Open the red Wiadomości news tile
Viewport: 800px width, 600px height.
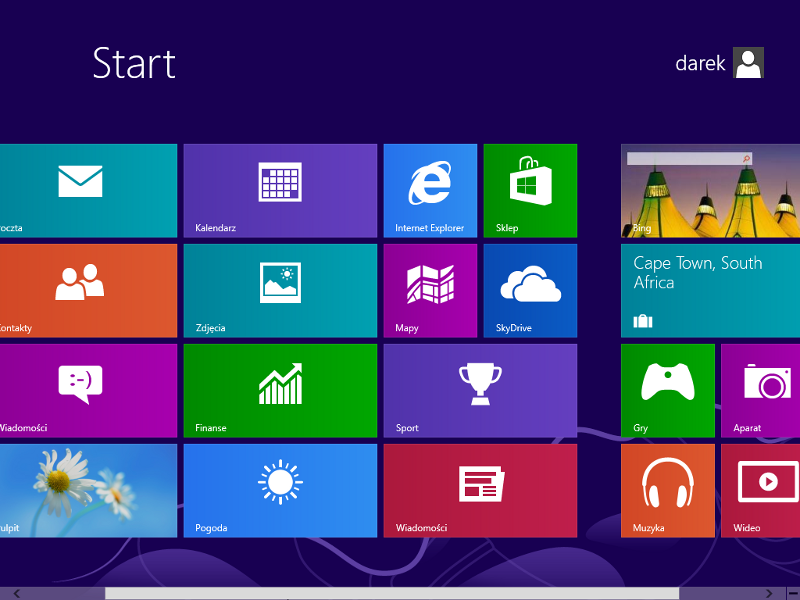click(480, 490)
